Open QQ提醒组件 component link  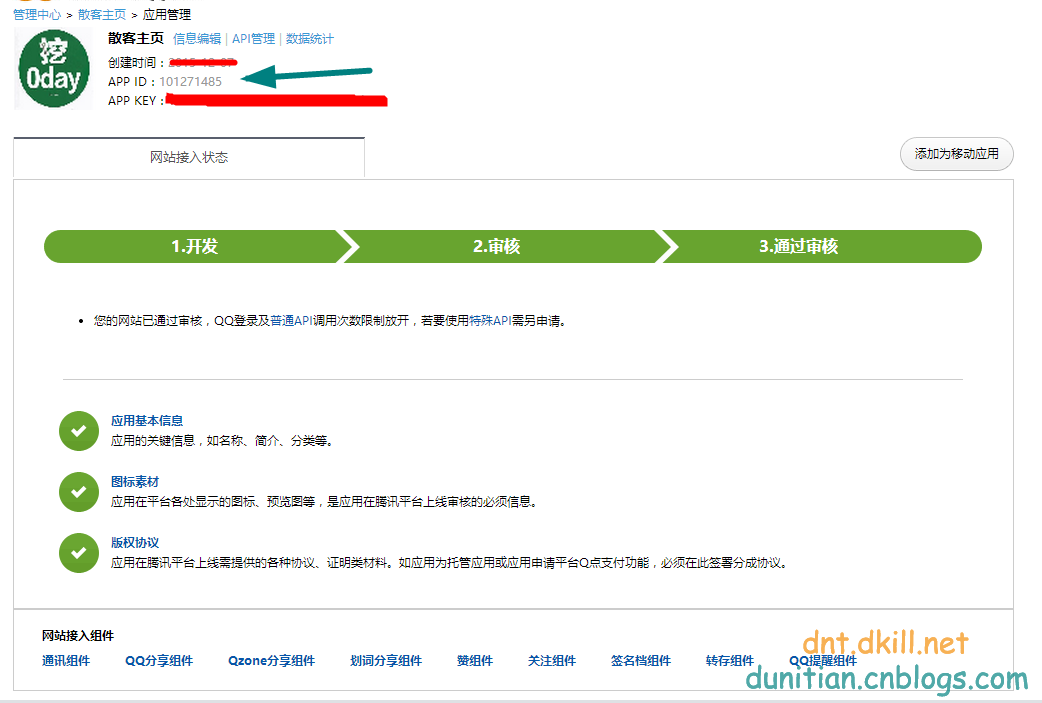click(x=823, y=660)
